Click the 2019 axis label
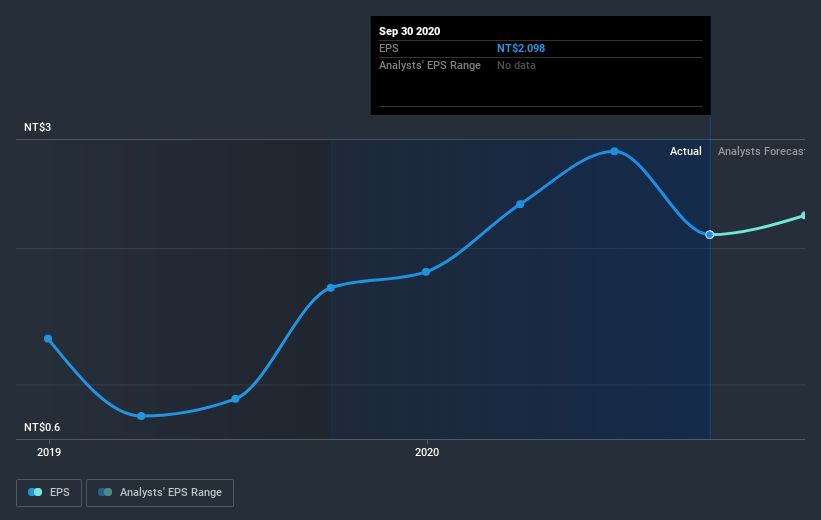Viewport: 821px width, 520px height. (x=49, y=452)
